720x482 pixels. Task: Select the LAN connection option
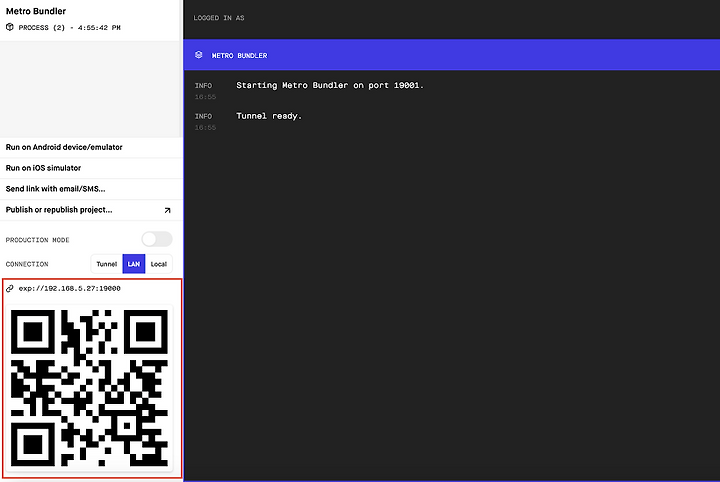pyautogui.click(x=134, y=264)
